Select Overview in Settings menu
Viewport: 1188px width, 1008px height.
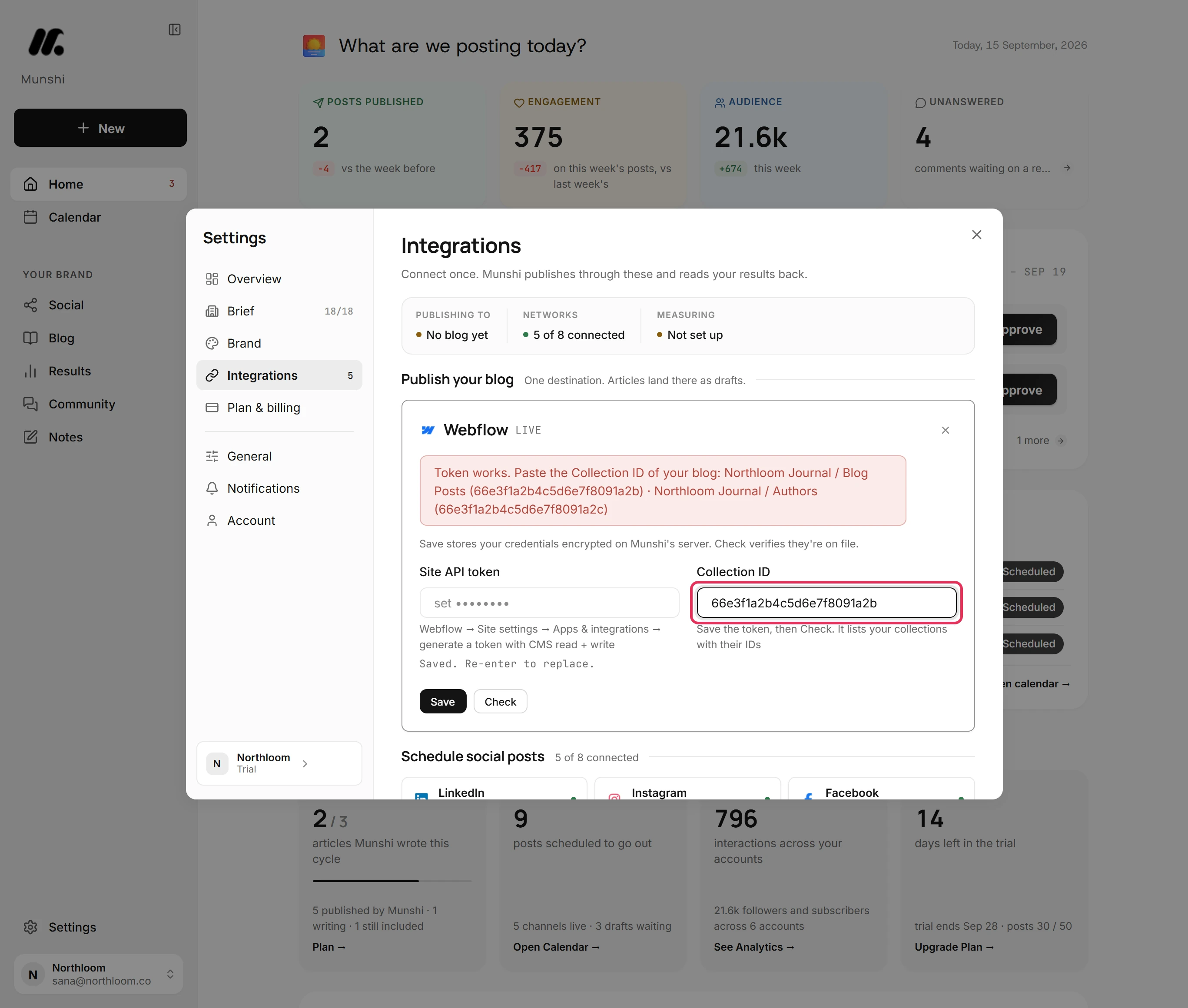[x=279, y=279]
